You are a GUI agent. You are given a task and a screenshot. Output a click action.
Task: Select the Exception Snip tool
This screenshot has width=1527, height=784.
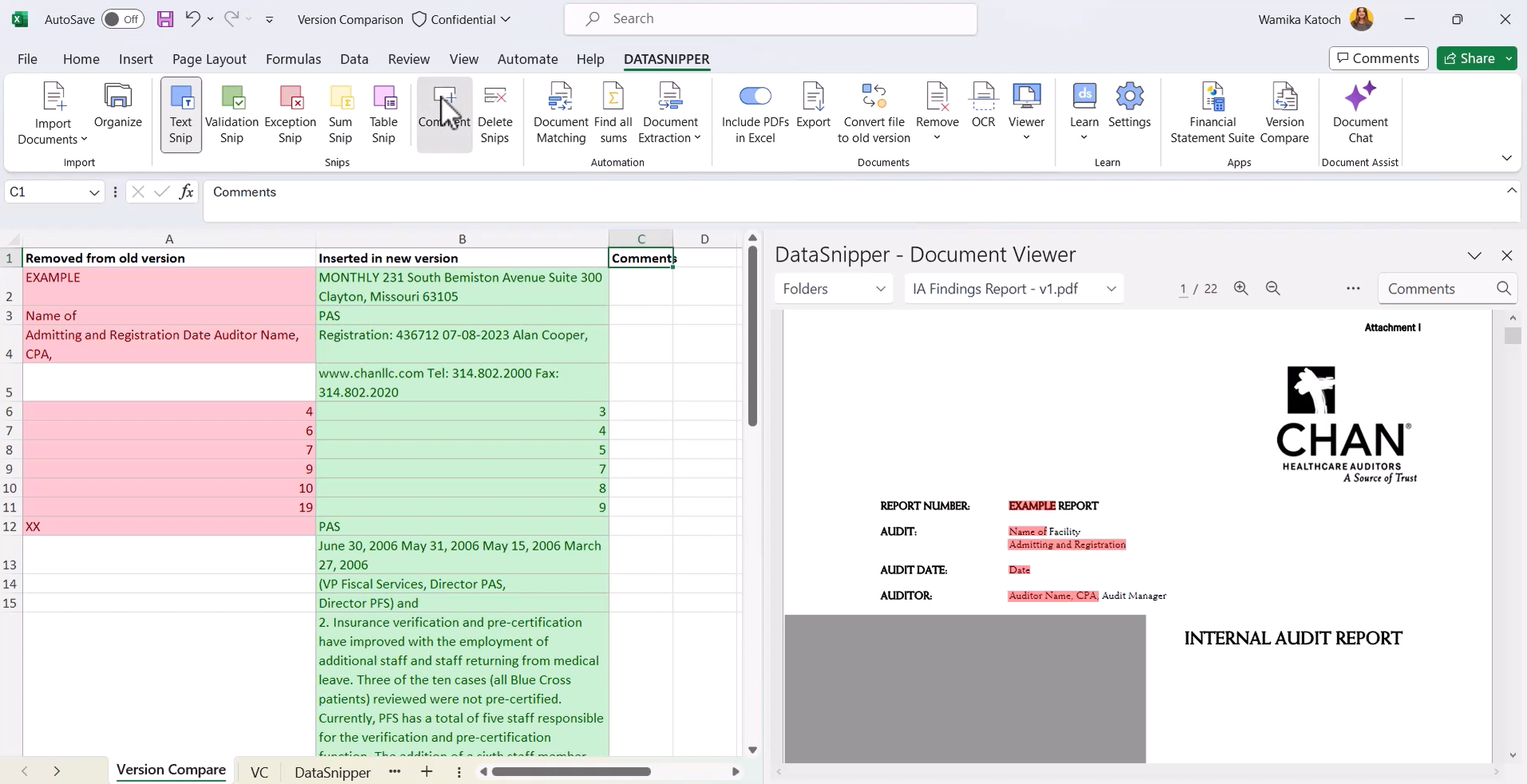point(289,112)
